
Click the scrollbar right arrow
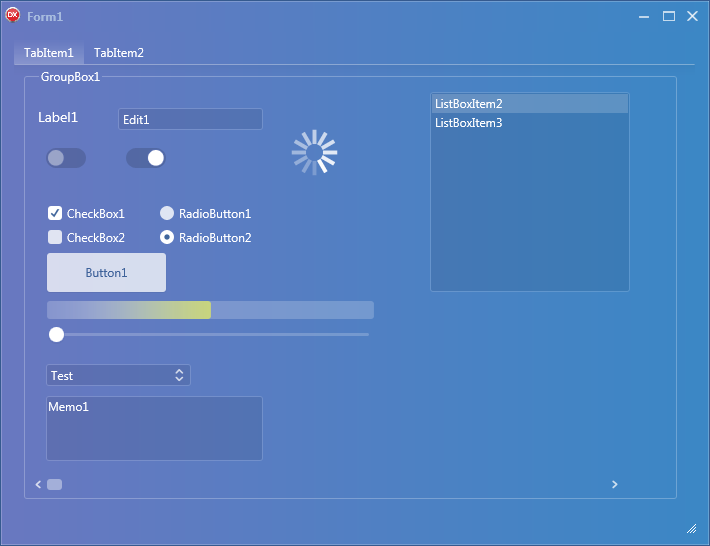pos(614,484)
